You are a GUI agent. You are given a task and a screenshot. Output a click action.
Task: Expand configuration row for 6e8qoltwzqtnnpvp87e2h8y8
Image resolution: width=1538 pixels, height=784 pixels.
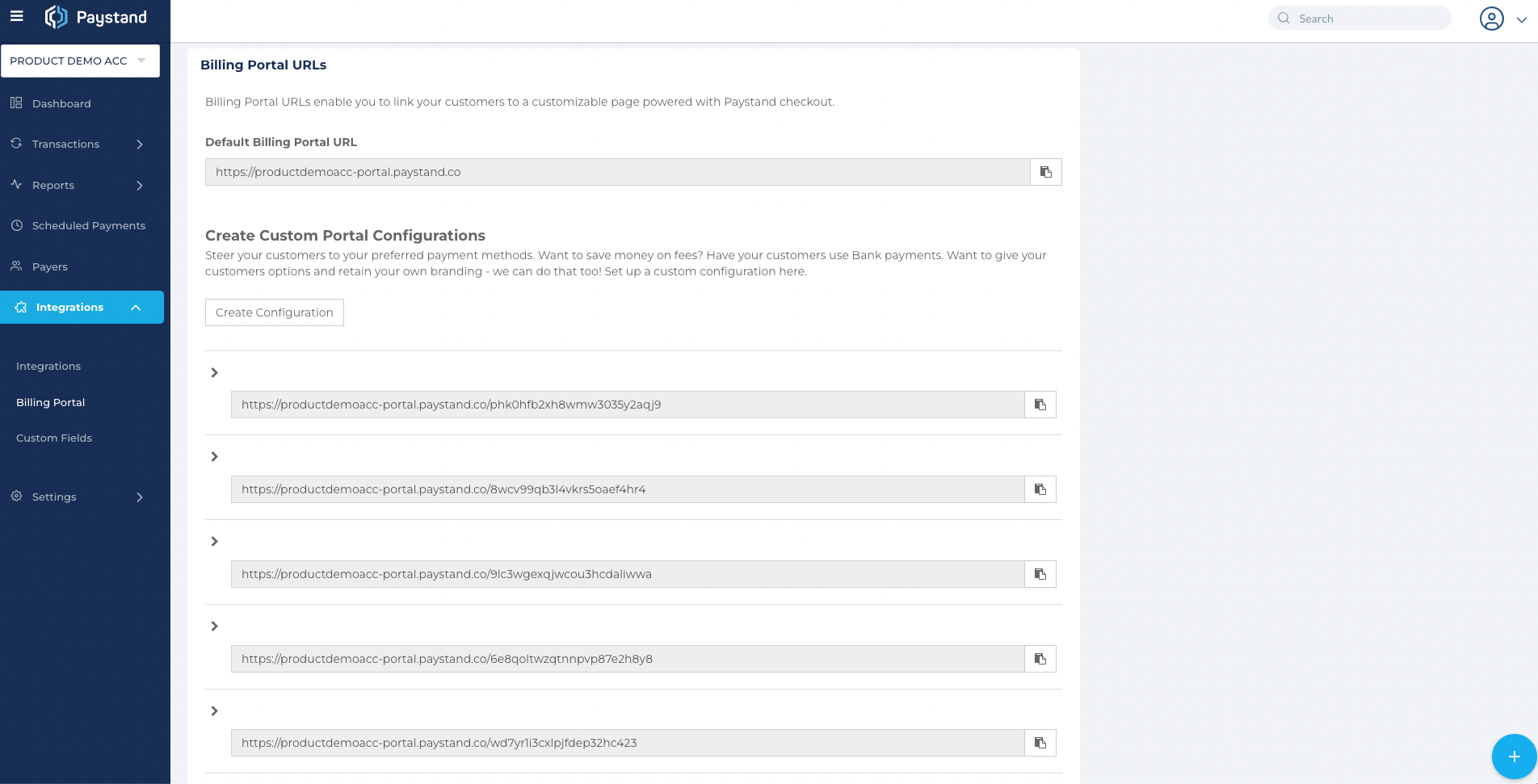(x=214, y=626)
